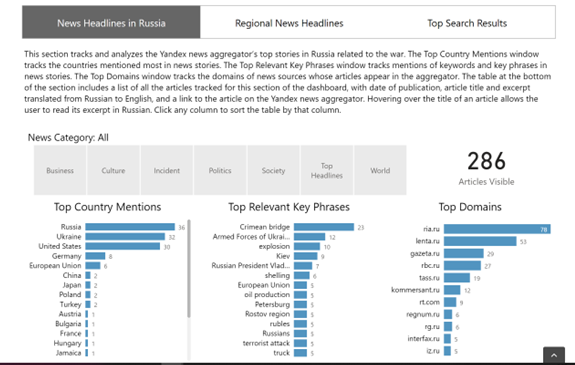Filter by Top Headlines category
The height and width of the screenshot is (365, 575).
tap(327, 170)
